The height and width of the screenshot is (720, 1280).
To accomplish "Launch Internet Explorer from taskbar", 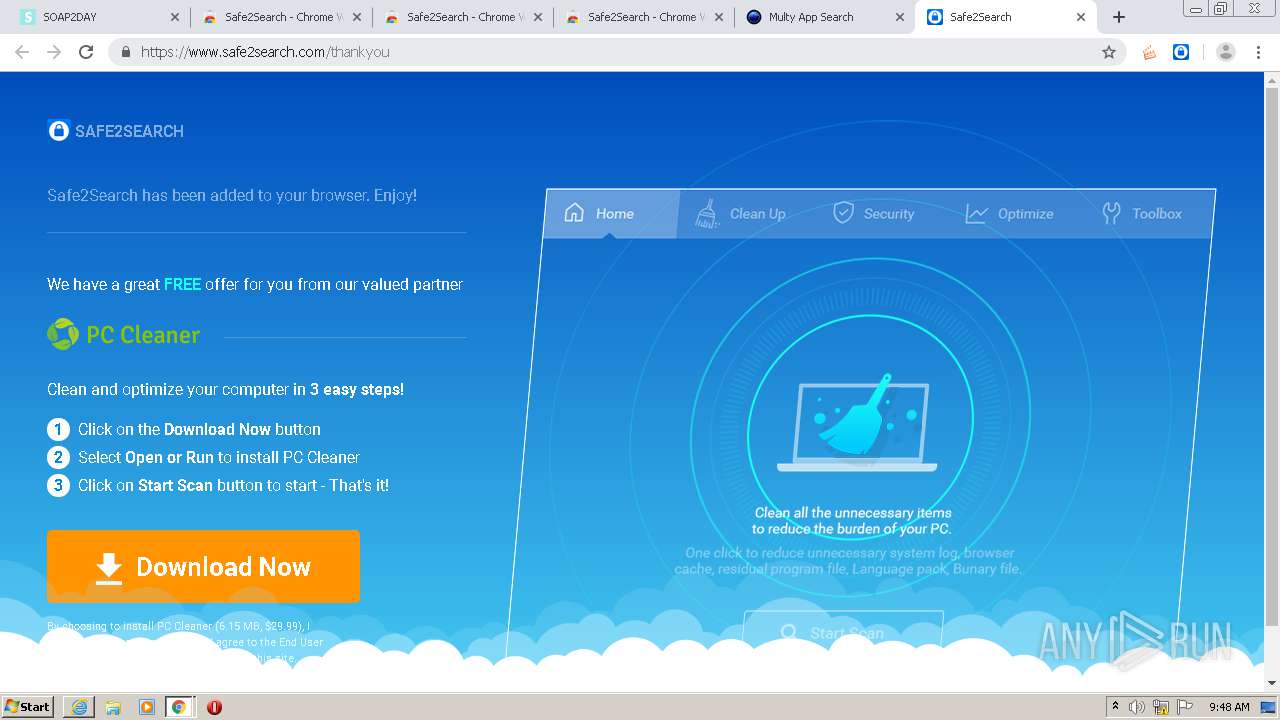I will pos(79,706).
